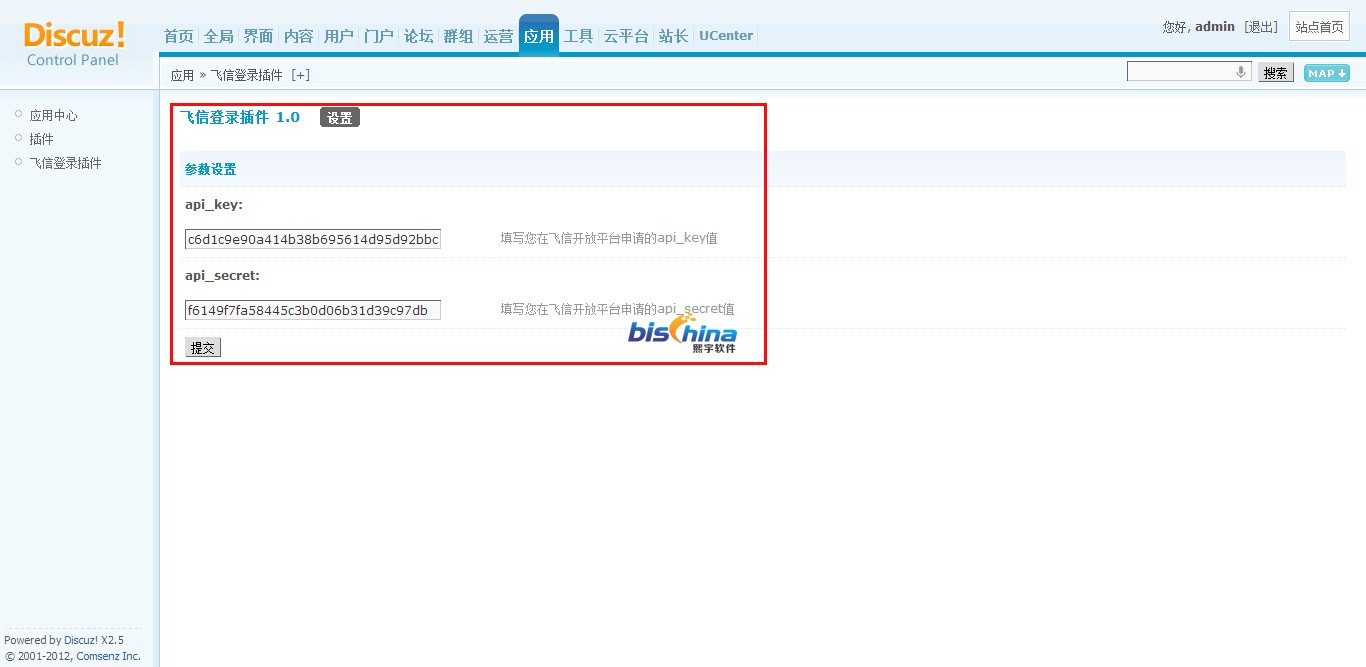1366x667 pixels.
Task: Open the 论坛 menu tab
Action: [x=419, y=36]
